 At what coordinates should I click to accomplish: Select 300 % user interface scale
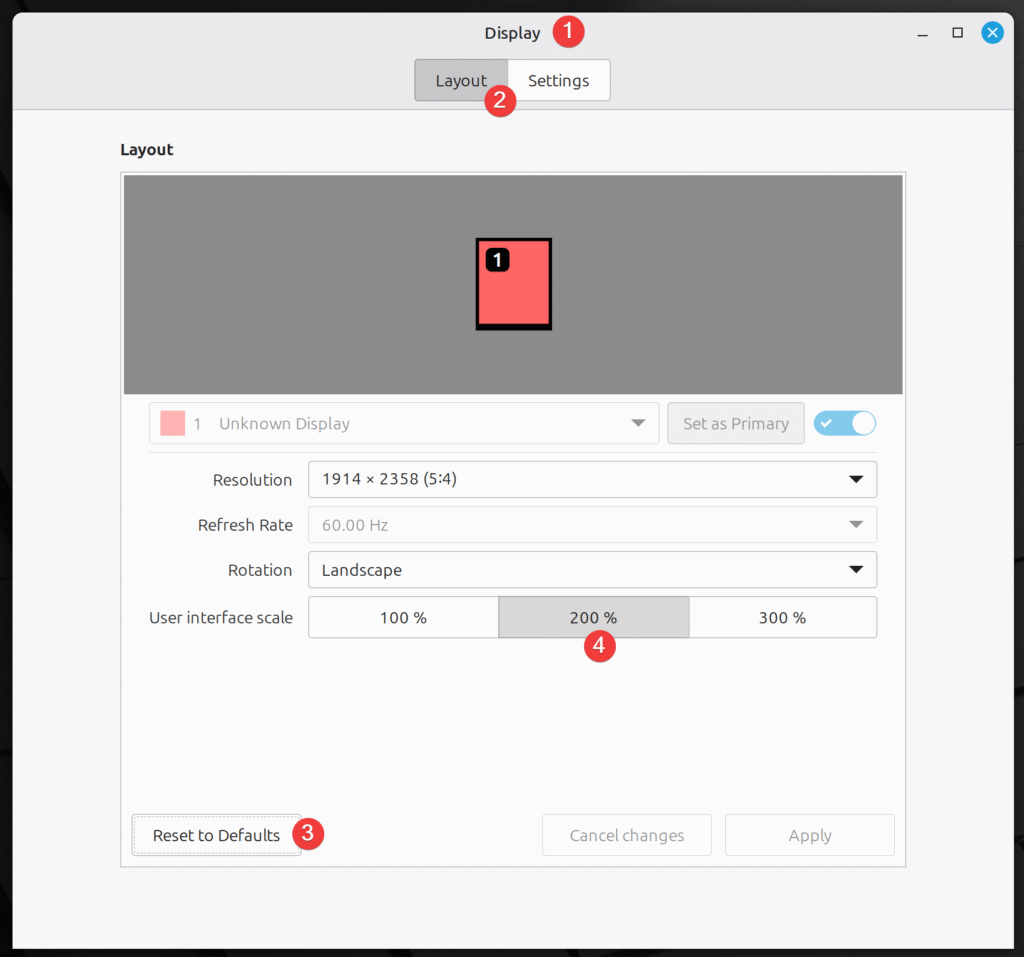[x=782, y=618]
